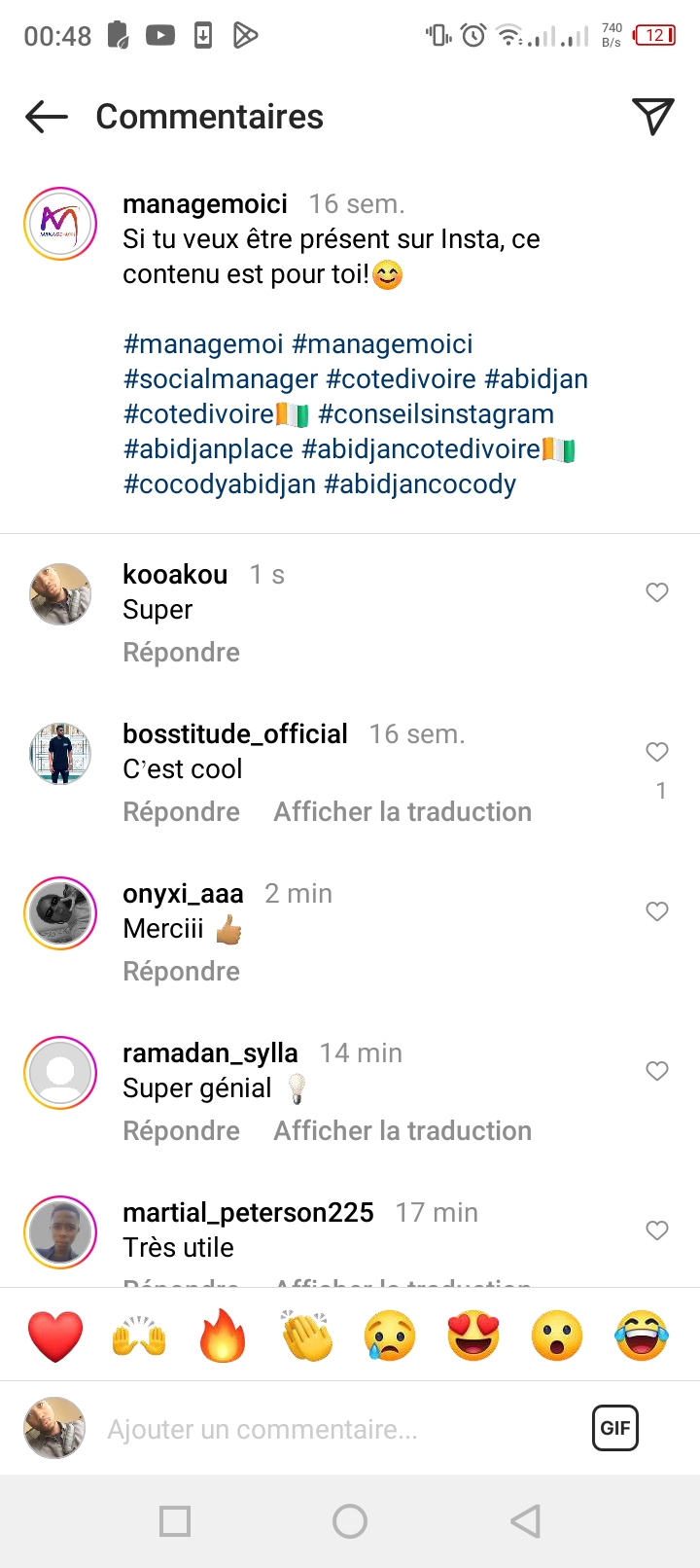Add laughing with tears emoji
This screenshot has width=700, height=1568.
[x=642, y=1336]
